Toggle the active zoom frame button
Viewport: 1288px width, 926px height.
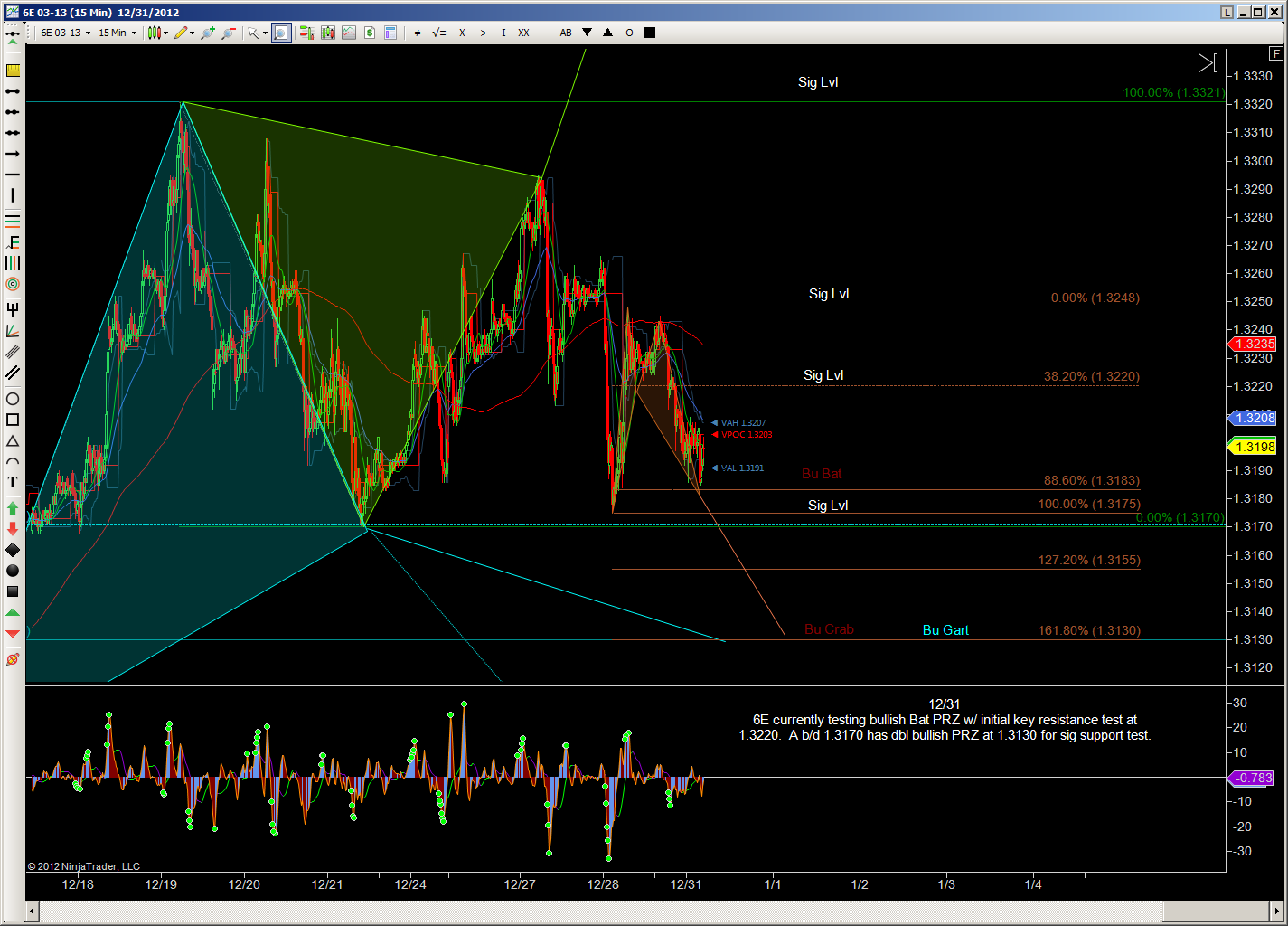[281, 33]
